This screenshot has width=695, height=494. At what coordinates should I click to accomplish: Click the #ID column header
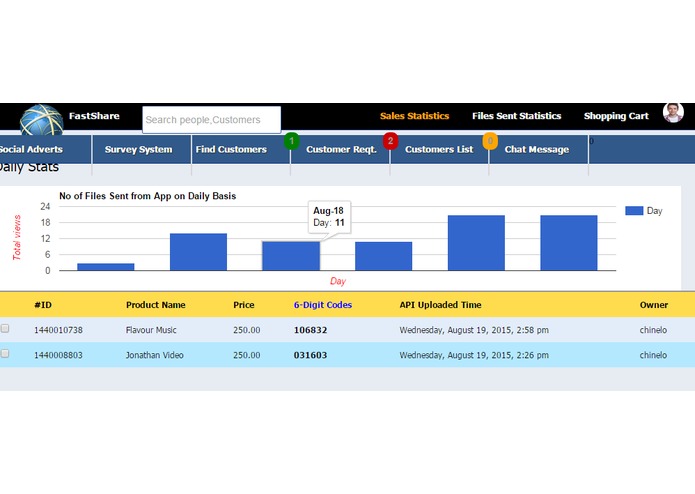43,305
